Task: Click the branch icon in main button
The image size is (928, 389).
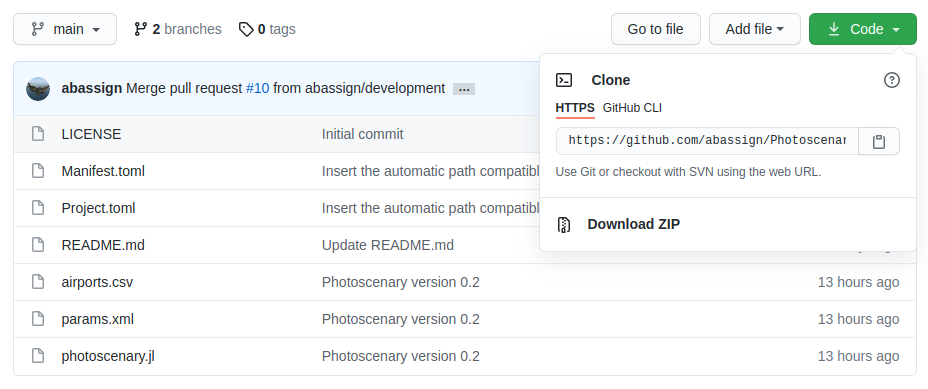Action: [38, 29]
